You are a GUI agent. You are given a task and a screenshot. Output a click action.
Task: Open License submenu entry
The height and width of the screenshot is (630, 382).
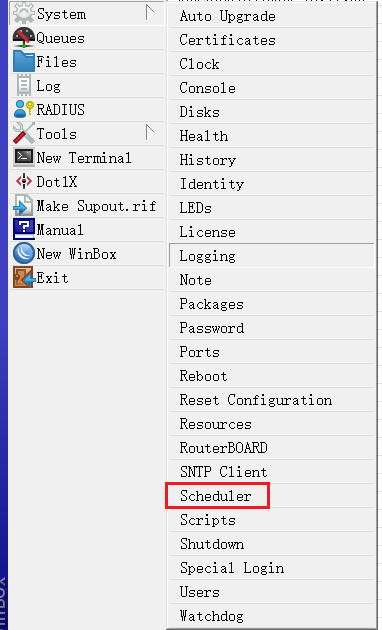pos(272,232)
